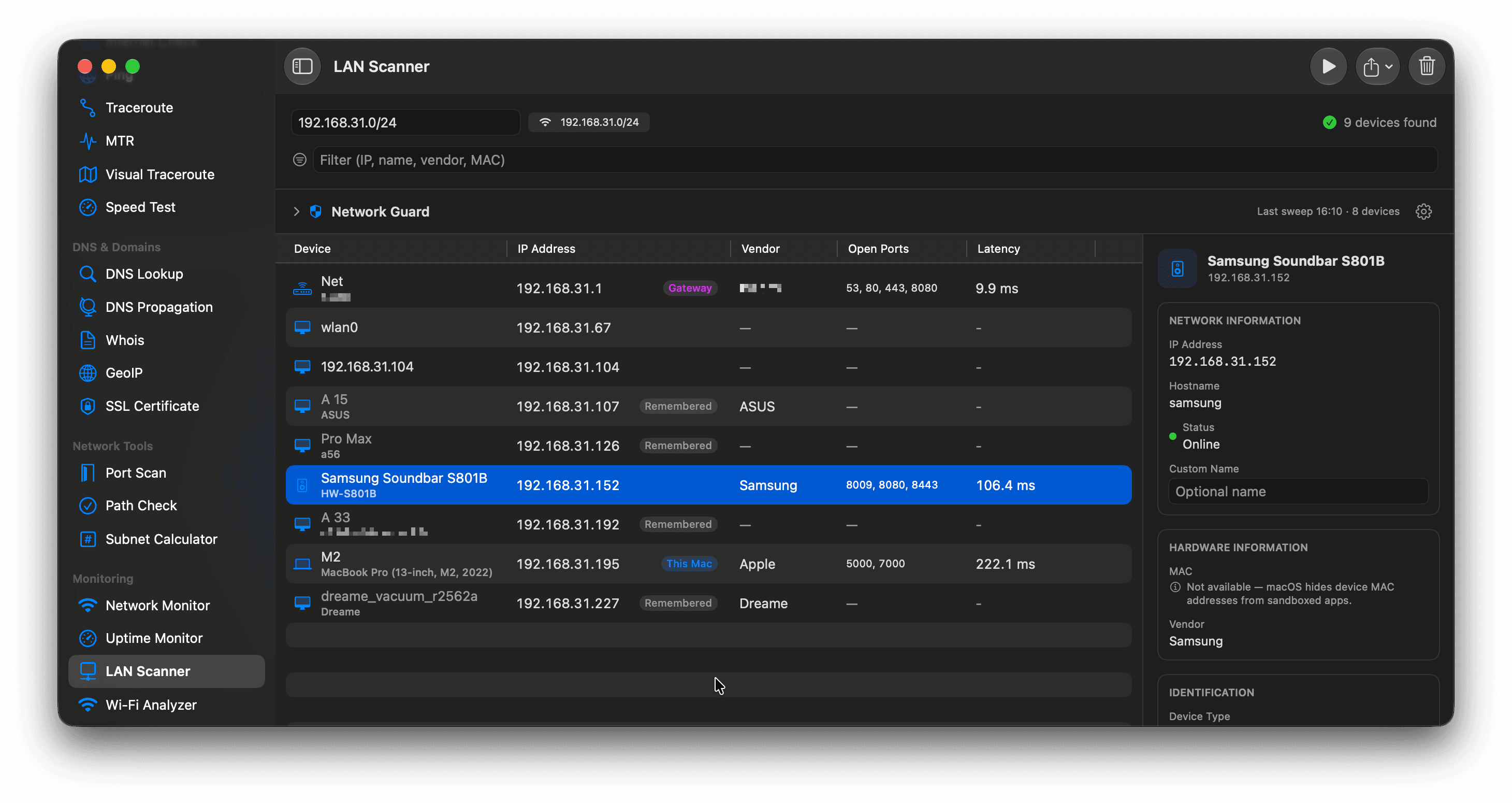The image size is (1512, 803).
Task: Select the A 15 ASUS device row
Action: click(708, 407)
